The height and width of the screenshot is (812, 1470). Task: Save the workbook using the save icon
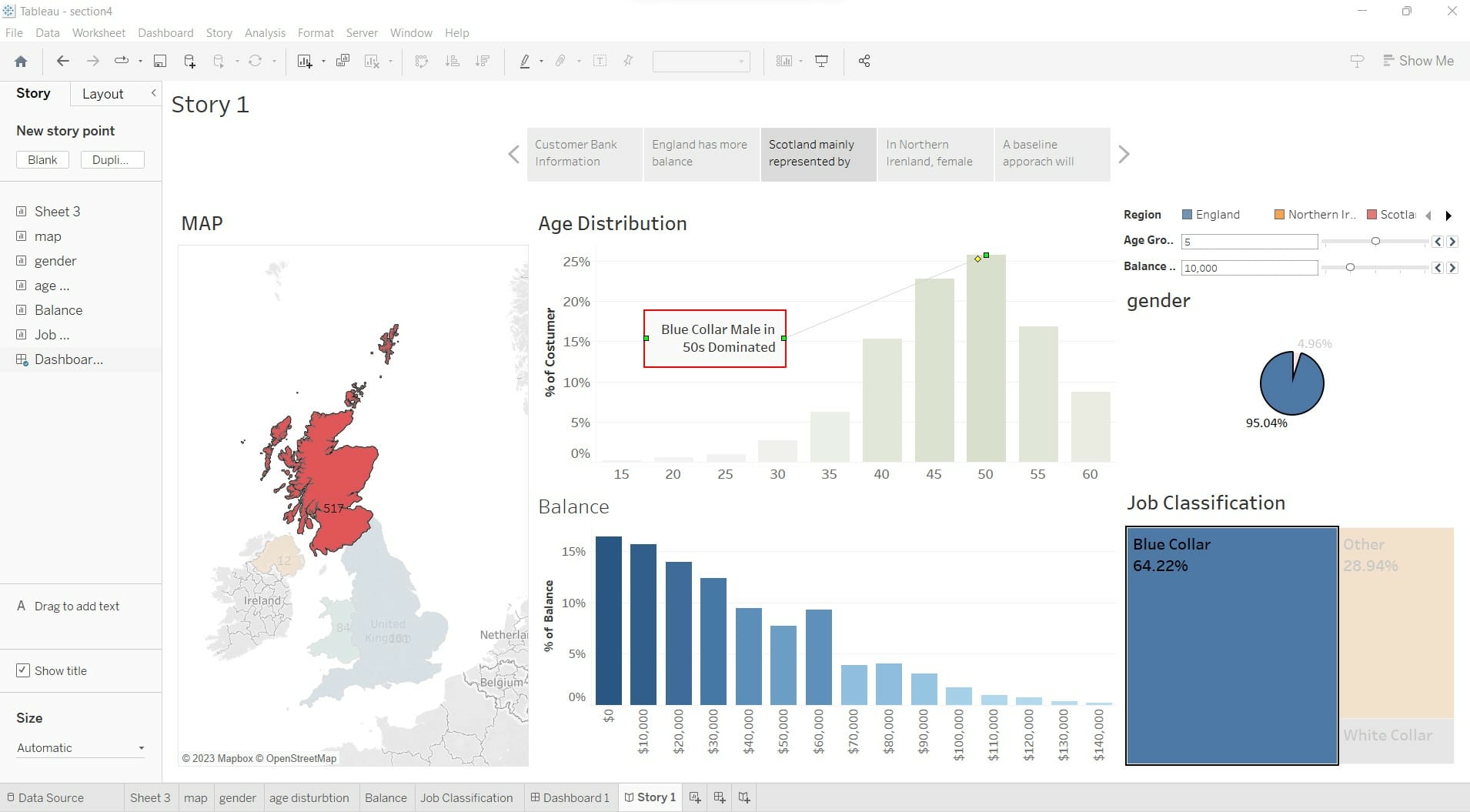[x=160, y=62]
